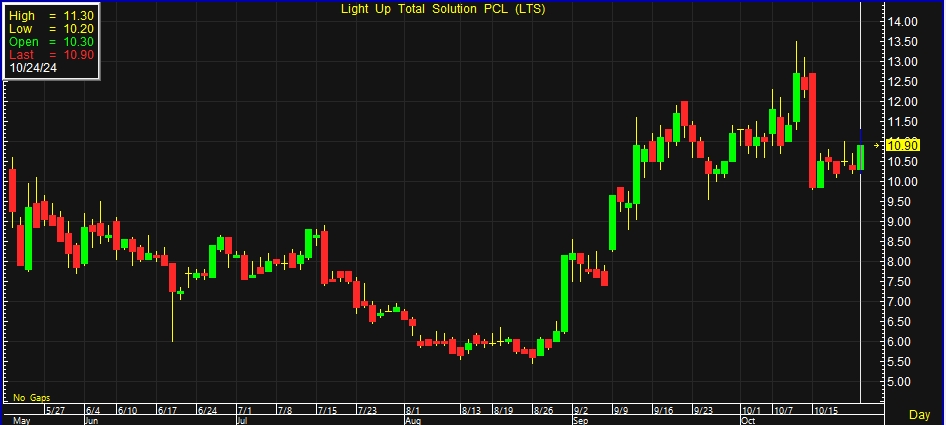Click the 5.00 label on the price axis
Viewport: 946px width, 425px height.
coord(901,382)
